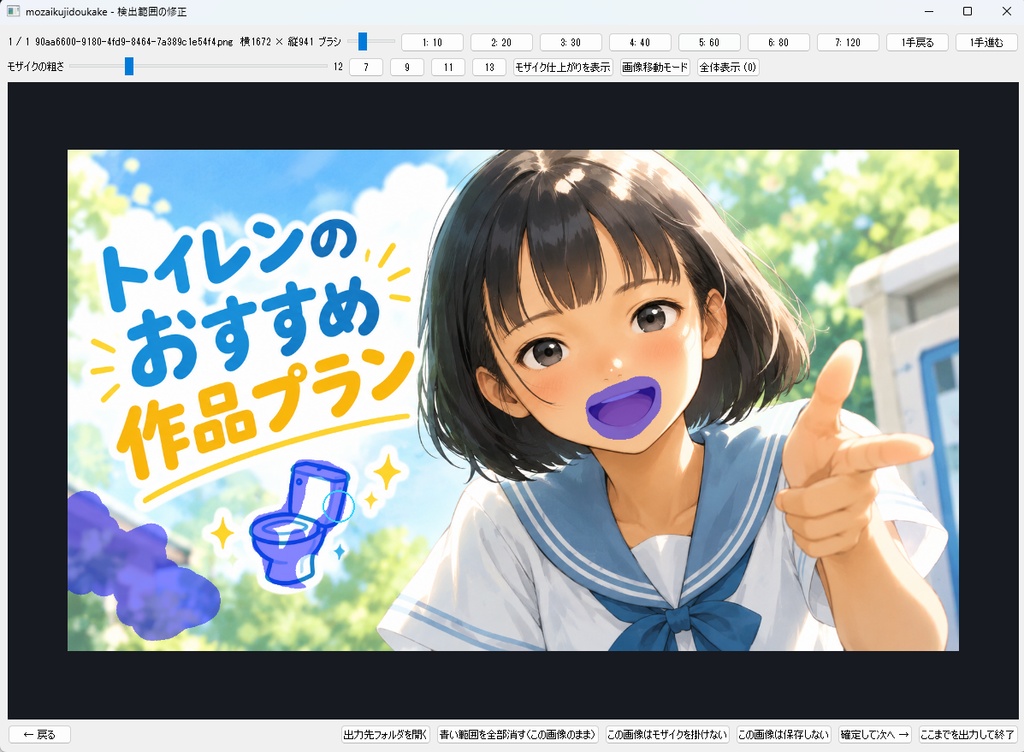Set mosaic coarseness to 9
Viewport: 1024px width, 752px height.
click(x=407, y=67)
